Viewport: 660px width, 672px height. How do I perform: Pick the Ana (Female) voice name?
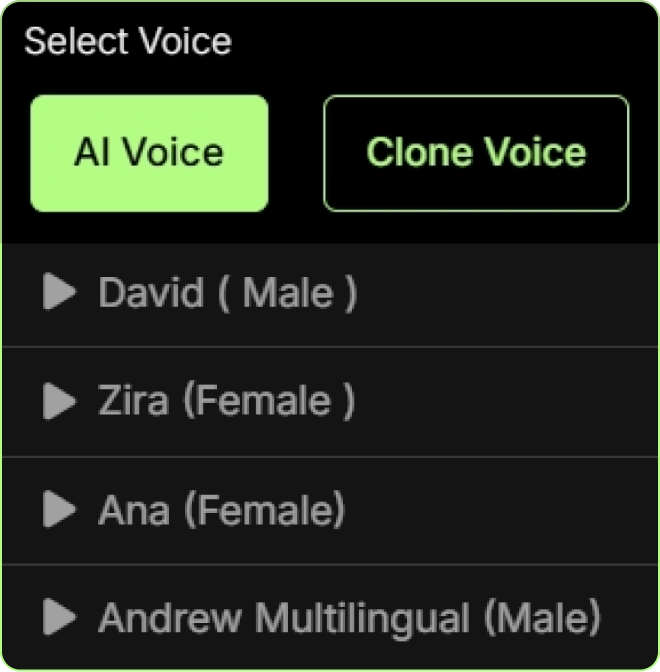221,510
